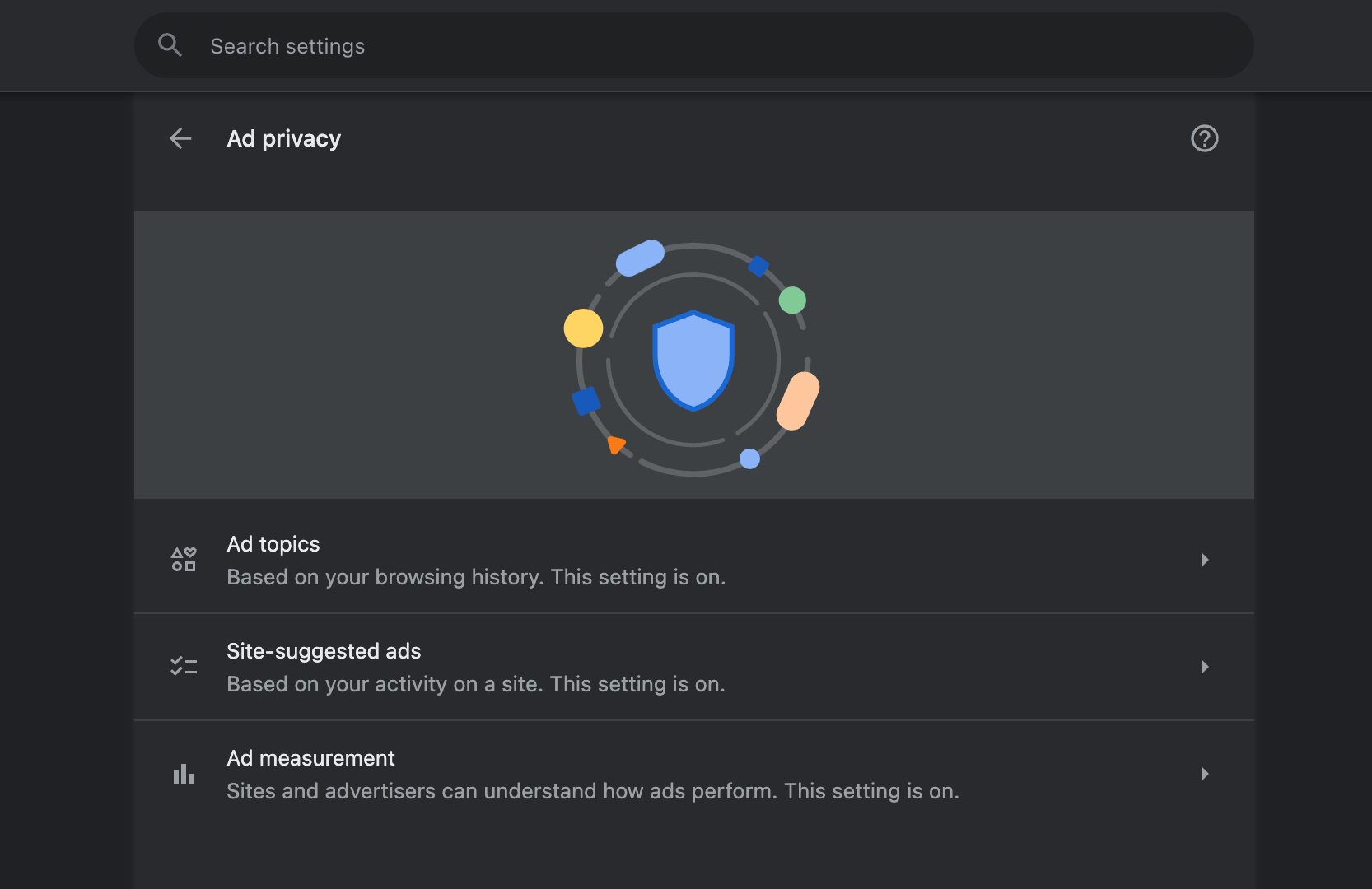Viewport: 1372px width, 889px height.
Task: Expand the Site-suggested ads settings row
Action: 1205,667
